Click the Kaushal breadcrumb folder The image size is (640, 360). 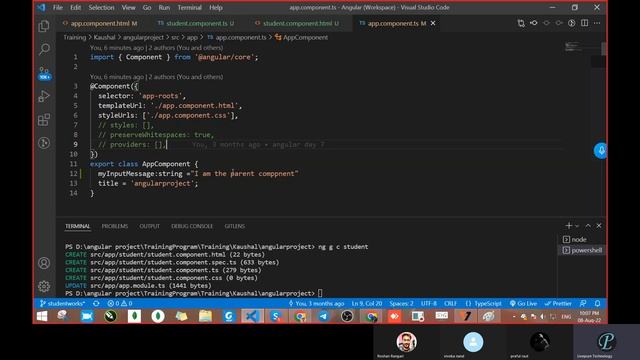pyautogui.click(x=104, y=37)
